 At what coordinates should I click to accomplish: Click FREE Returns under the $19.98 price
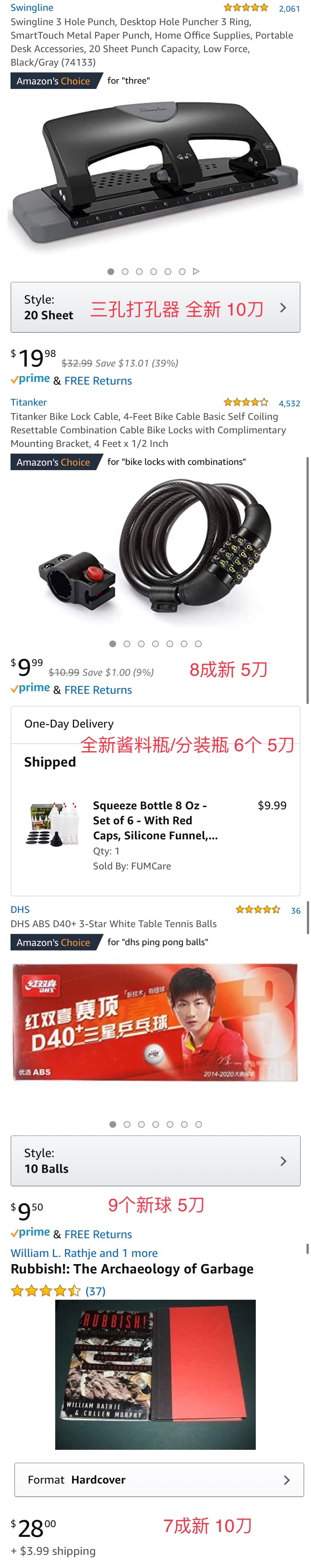98,381
